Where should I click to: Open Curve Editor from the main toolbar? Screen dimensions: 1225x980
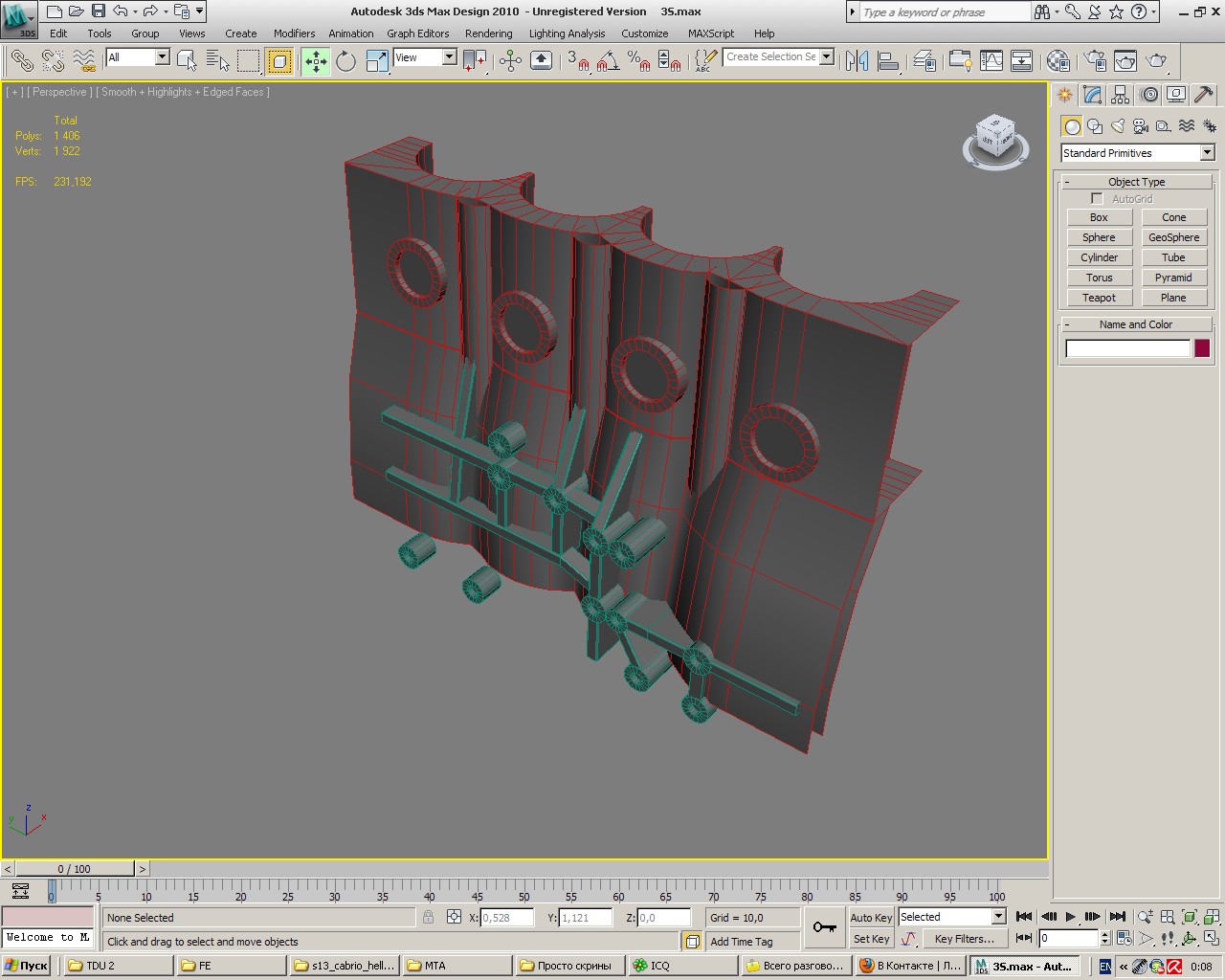click(x=991, y=61)
